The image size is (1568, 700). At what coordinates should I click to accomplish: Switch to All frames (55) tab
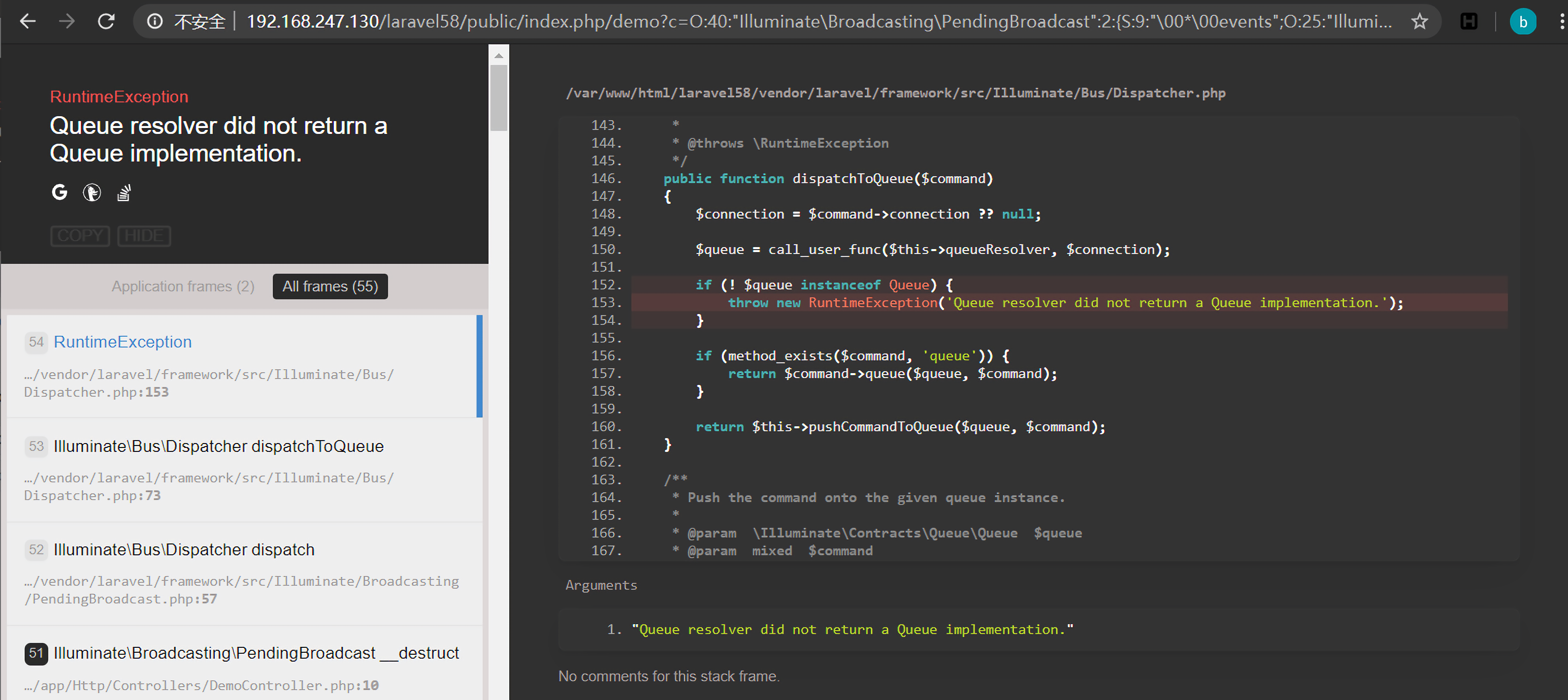[x=330, y=286]
